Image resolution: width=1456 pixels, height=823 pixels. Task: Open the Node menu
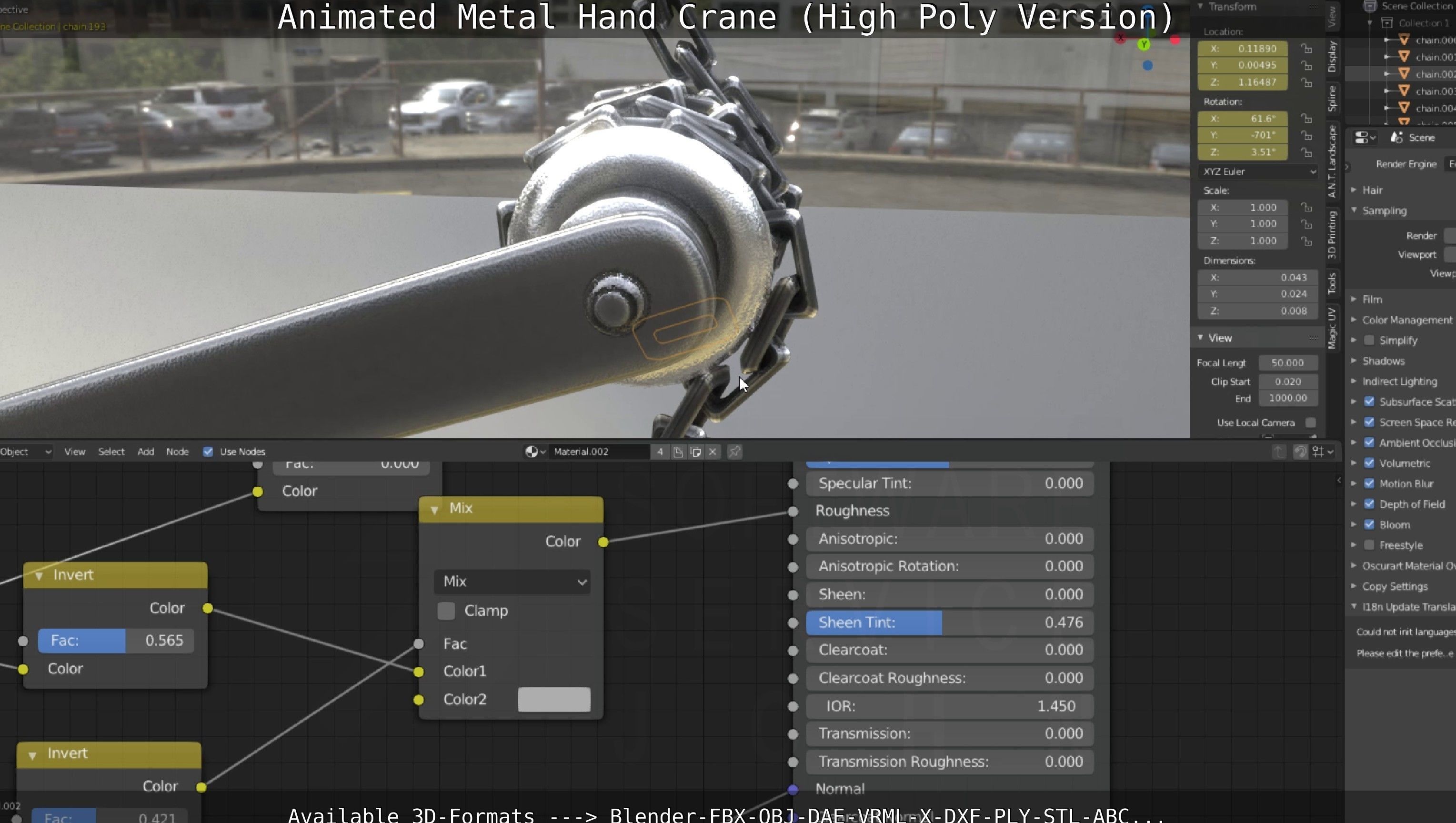[177, 452]
